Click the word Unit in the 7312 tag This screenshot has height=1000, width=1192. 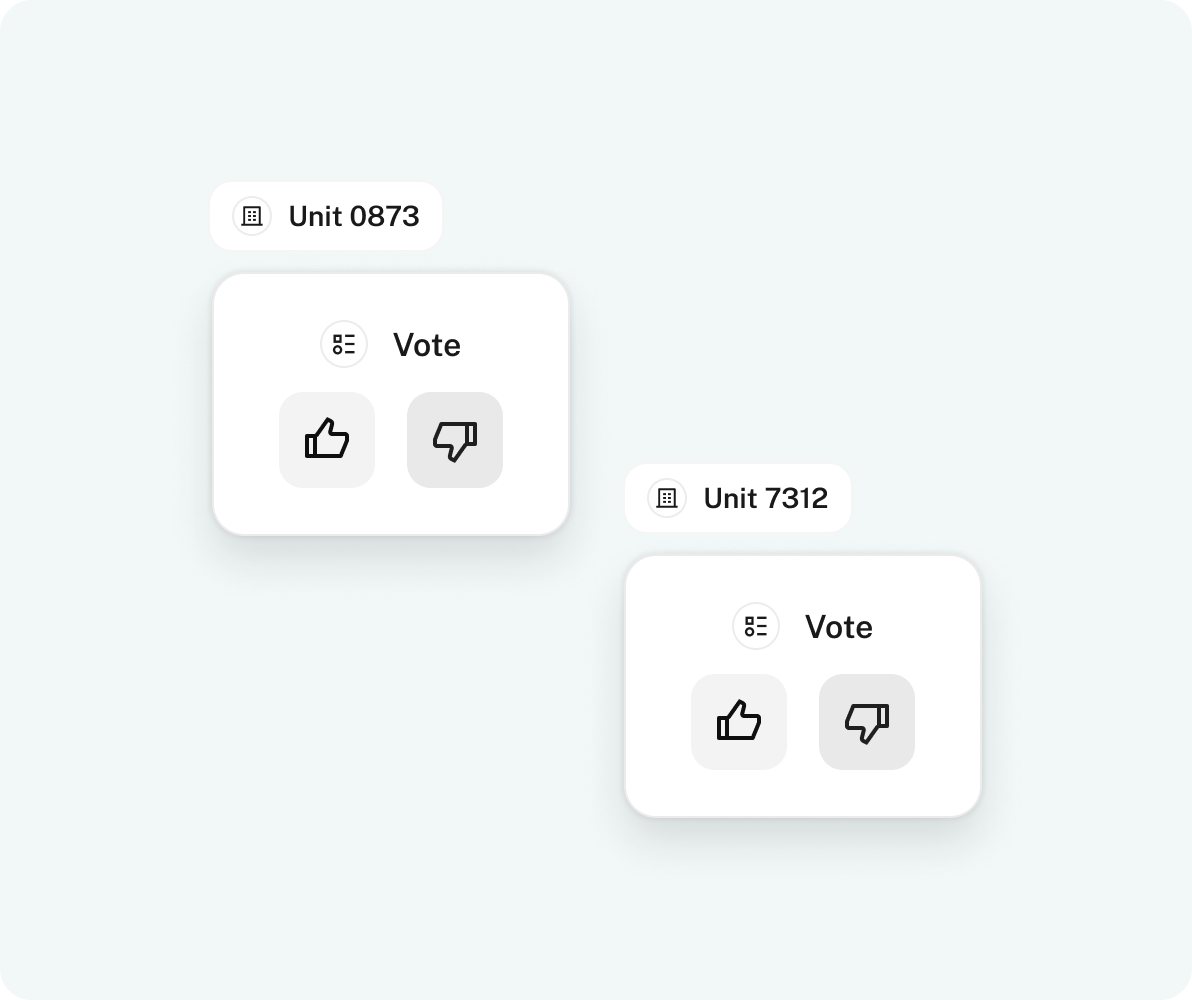pyautogui.click(x=731, y=499)
